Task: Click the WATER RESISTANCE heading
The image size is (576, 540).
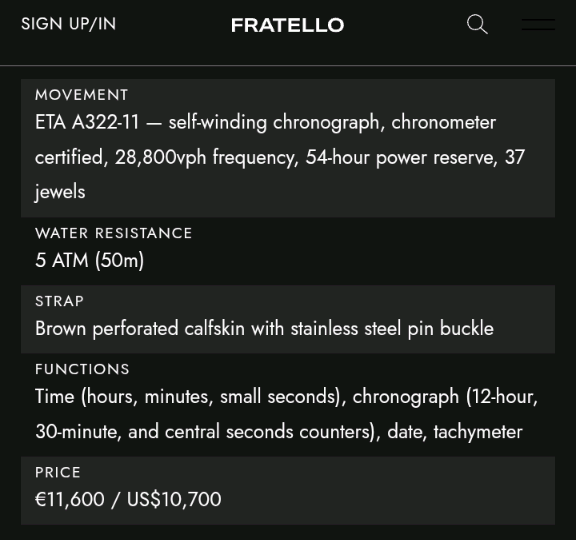Action: click(114, 233)
